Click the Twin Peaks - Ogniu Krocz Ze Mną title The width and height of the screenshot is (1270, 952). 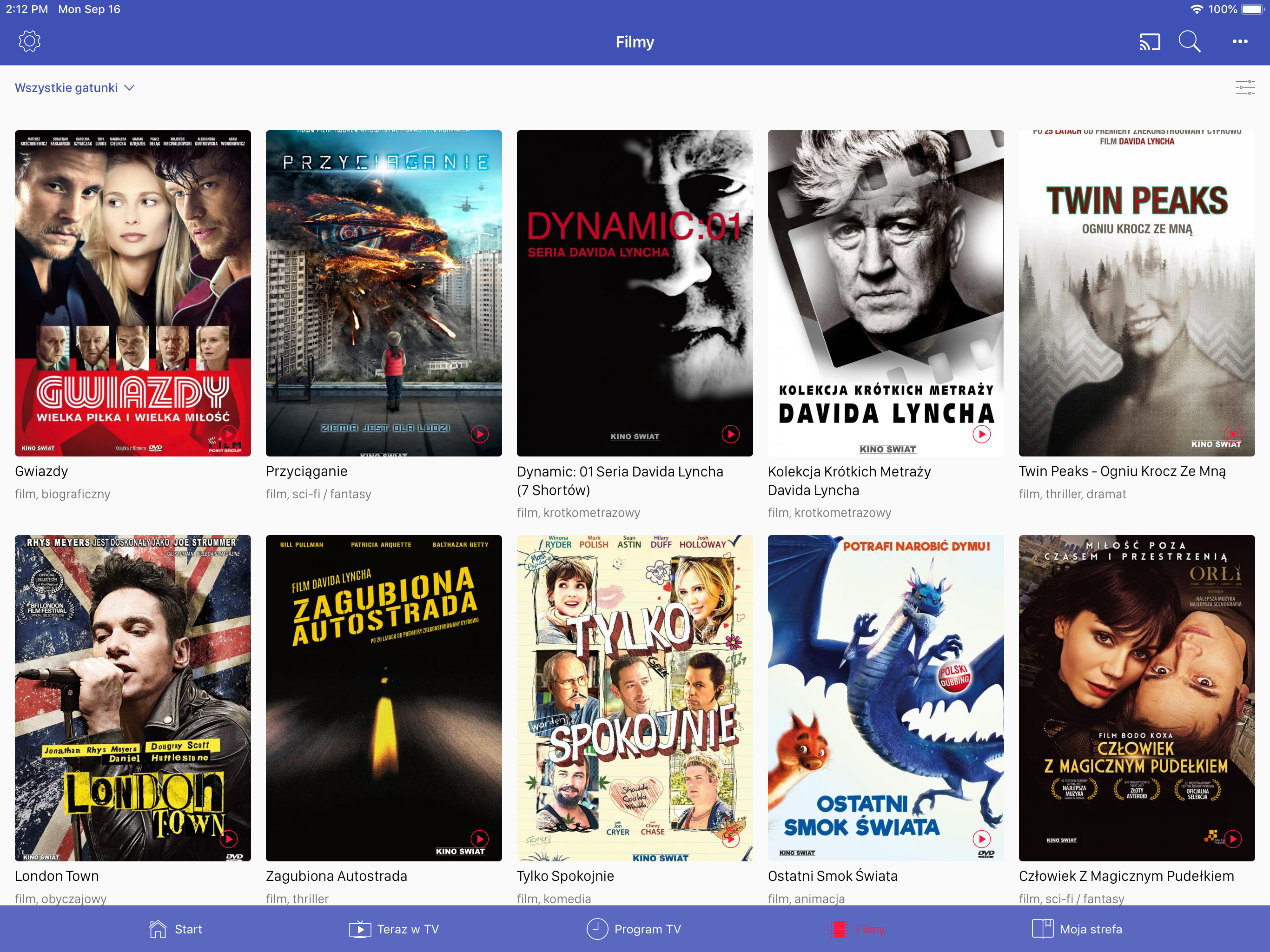1122,471
